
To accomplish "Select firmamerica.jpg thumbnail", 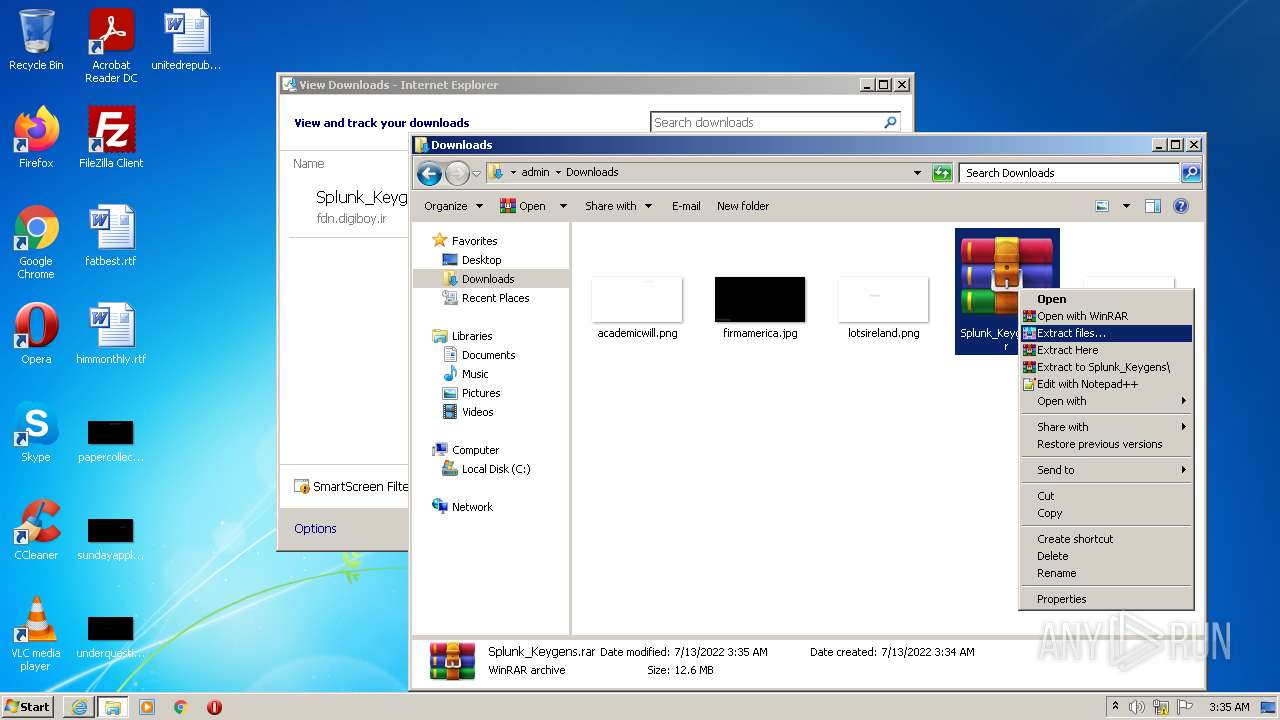I will coord(760,308).
